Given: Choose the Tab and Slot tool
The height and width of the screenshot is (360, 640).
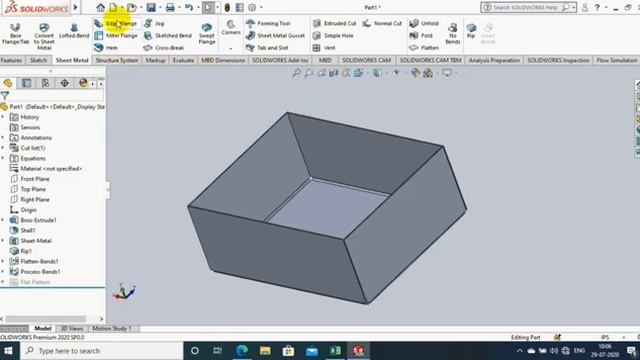Looking at the screenshot, I should tap(267, 48).
